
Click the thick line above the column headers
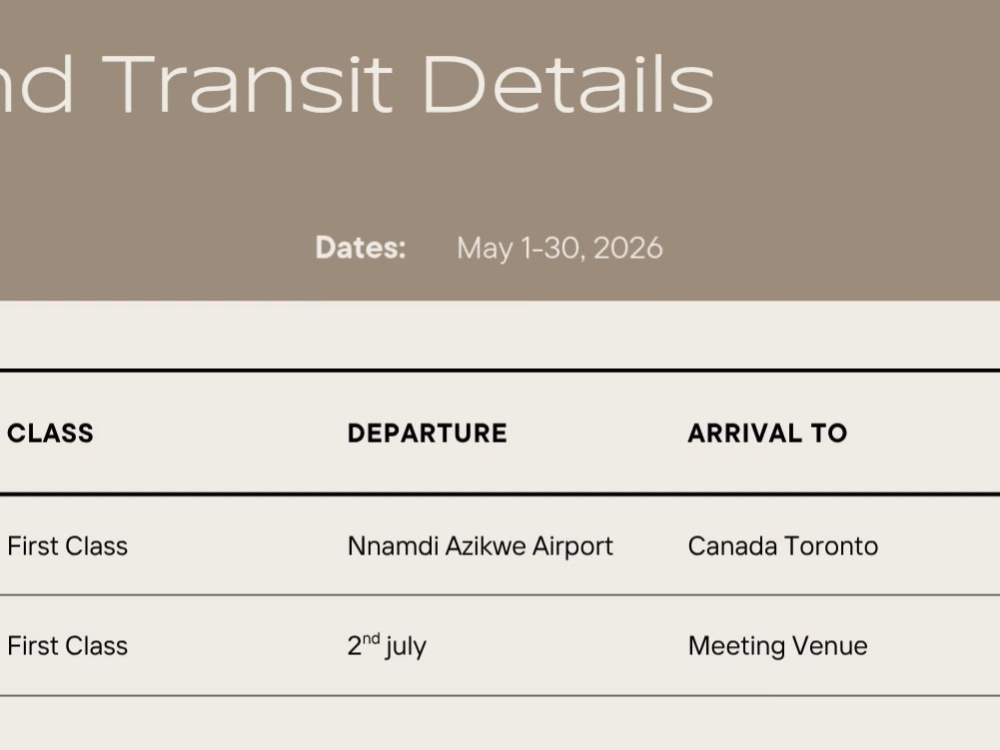pos(500,370)
